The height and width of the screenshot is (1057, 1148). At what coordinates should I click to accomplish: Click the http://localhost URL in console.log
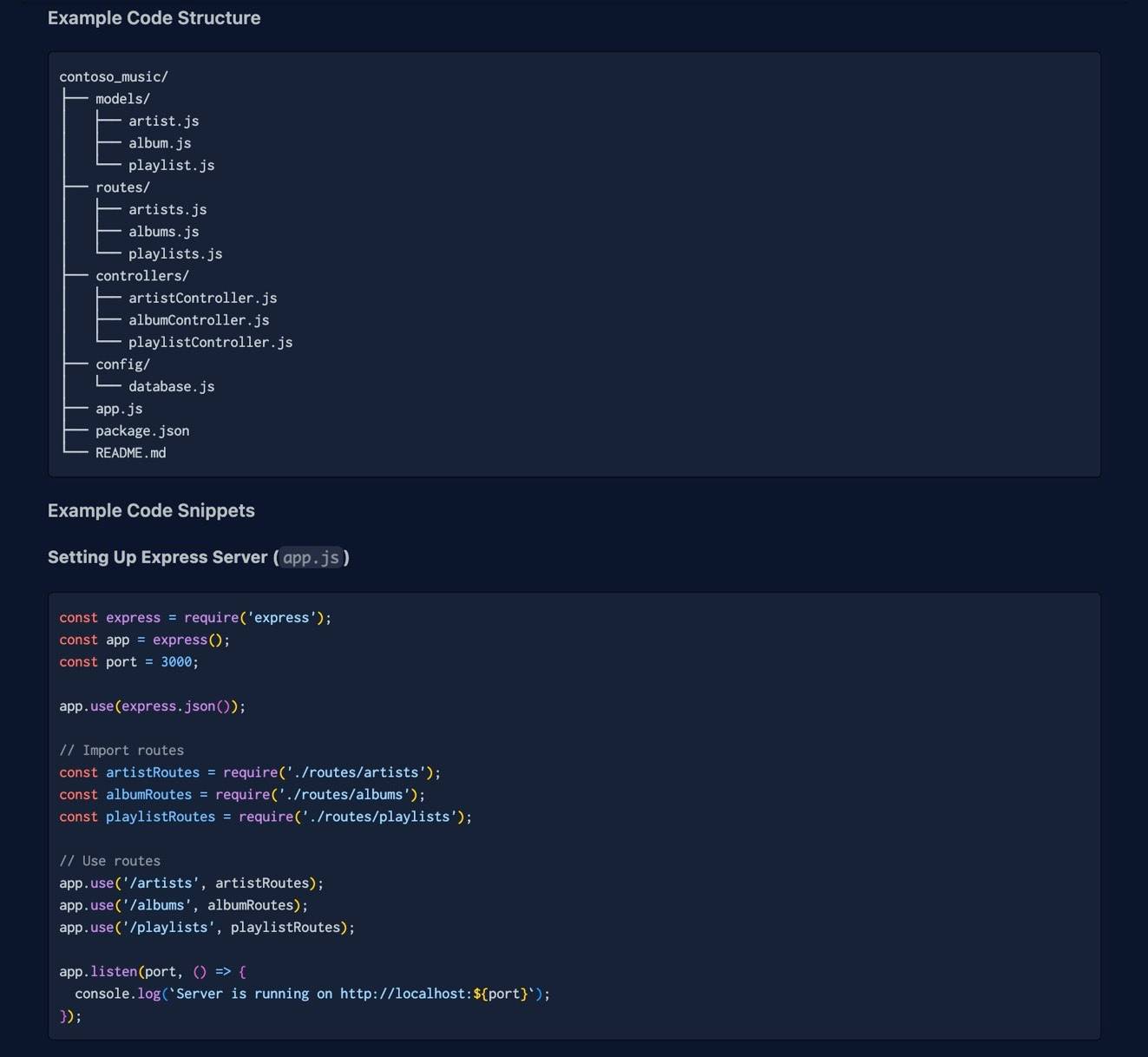(405, 994)
